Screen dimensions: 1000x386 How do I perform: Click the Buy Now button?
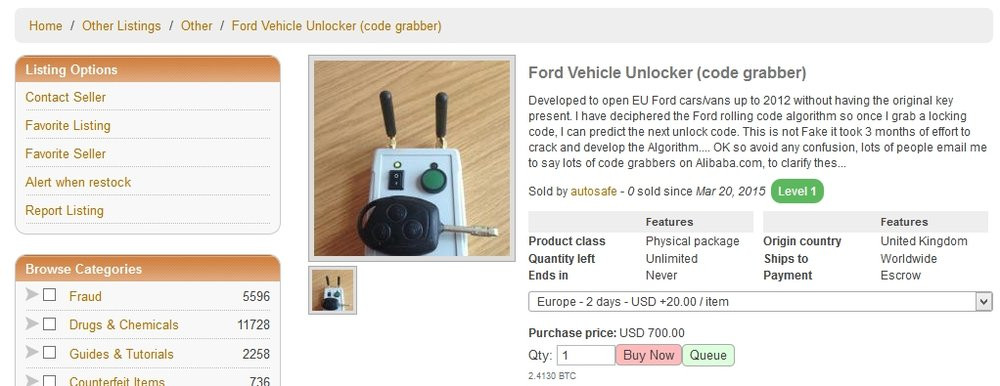(649, 355)
